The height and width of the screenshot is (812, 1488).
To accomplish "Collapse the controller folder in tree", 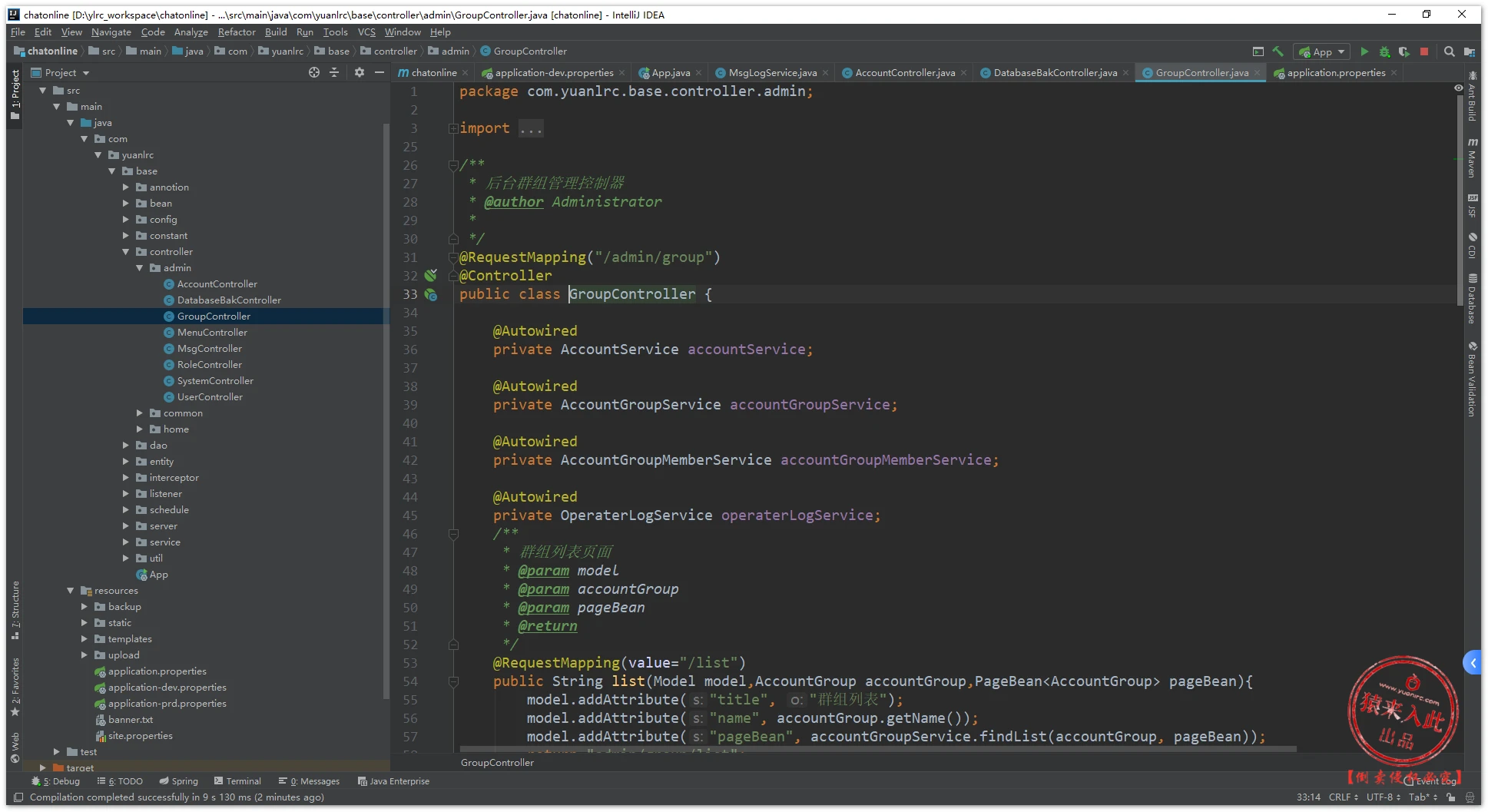I will click(126, 252).
